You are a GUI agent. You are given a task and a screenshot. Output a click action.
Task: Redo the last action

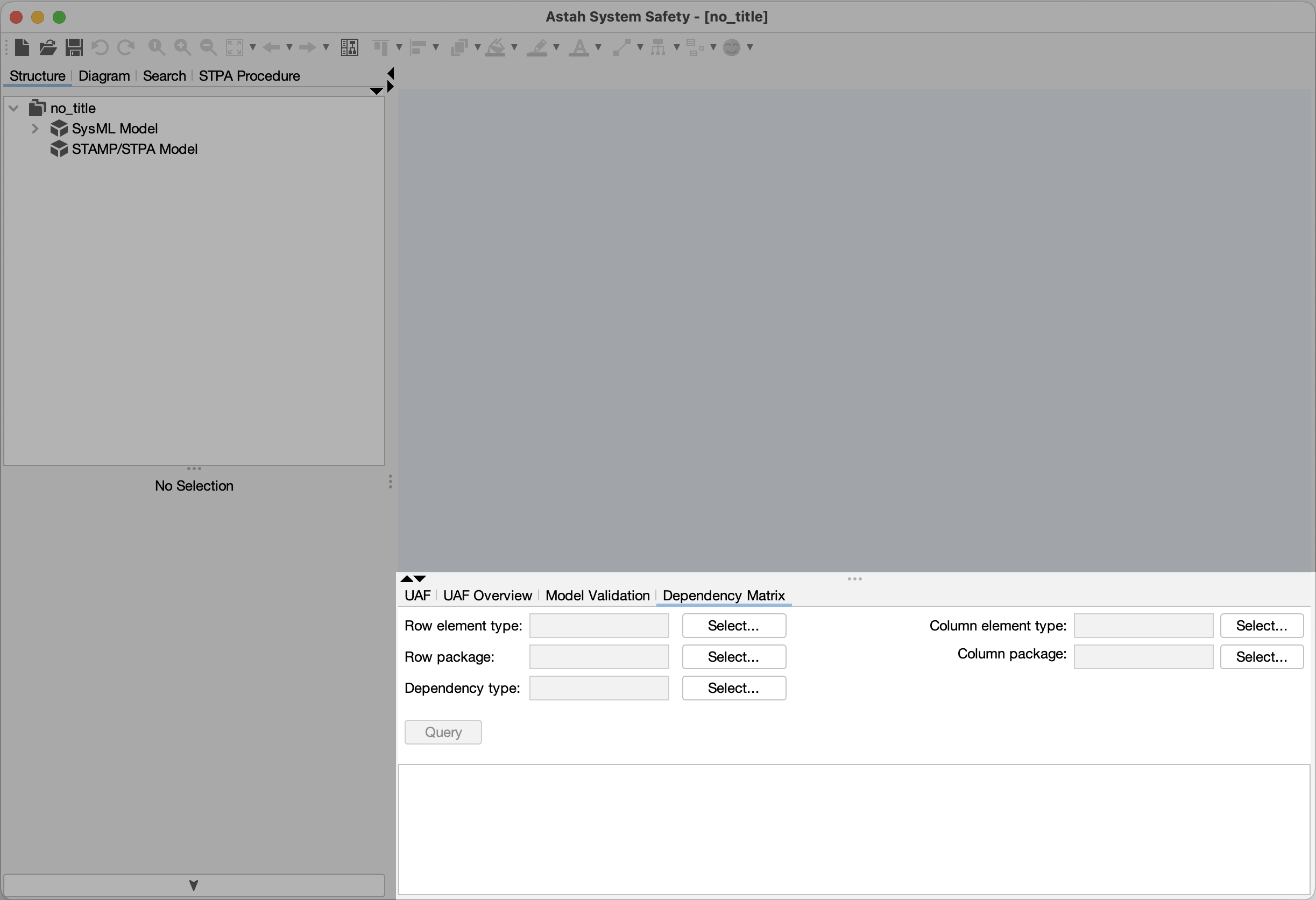pos(126,47)
